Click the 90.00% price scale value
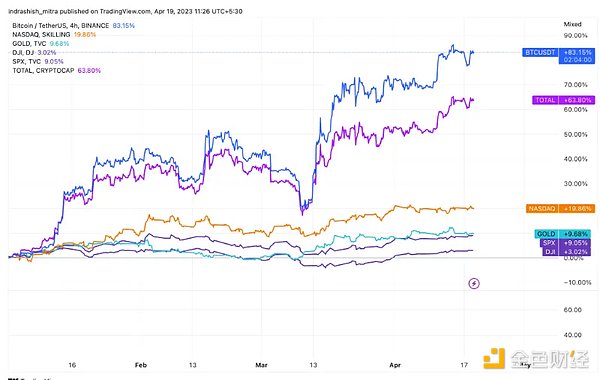This screenshot has width=600, height=380. [x=576, y=36]
